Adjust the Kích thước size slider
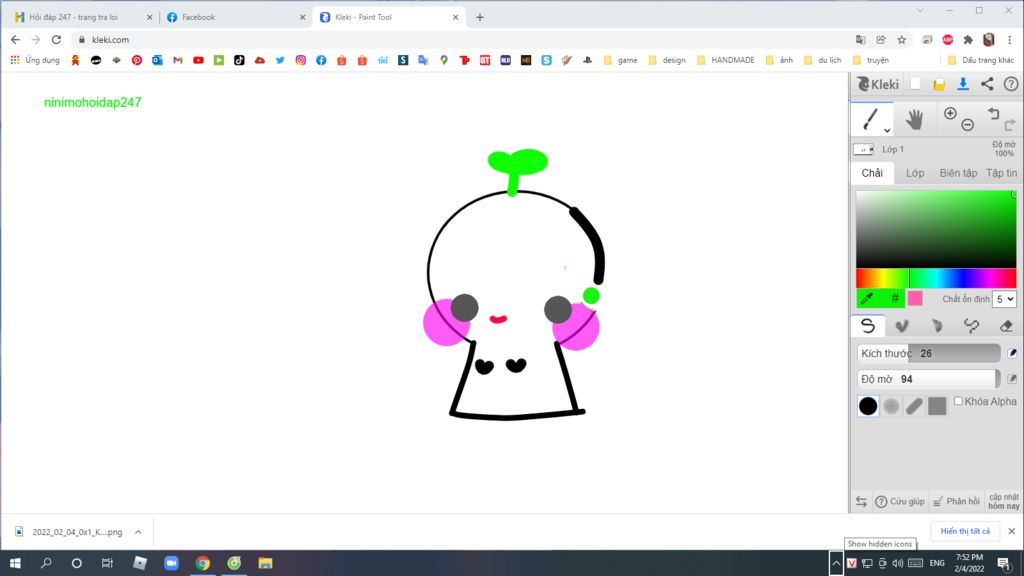The image size is (1024, 576). coord(928,353)
